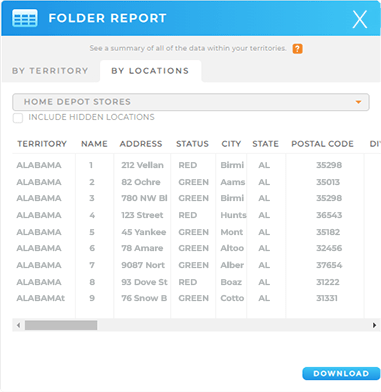
Task: Click the Name column header
Action: tap(94, 144)
